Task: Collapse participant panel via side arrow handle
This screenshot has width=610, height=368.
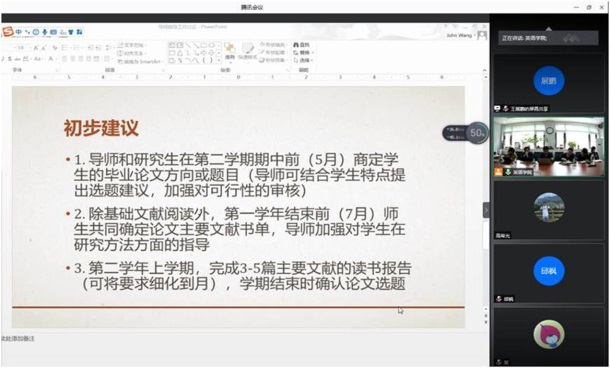Action: pyautogui.click(x=486, y=210)
